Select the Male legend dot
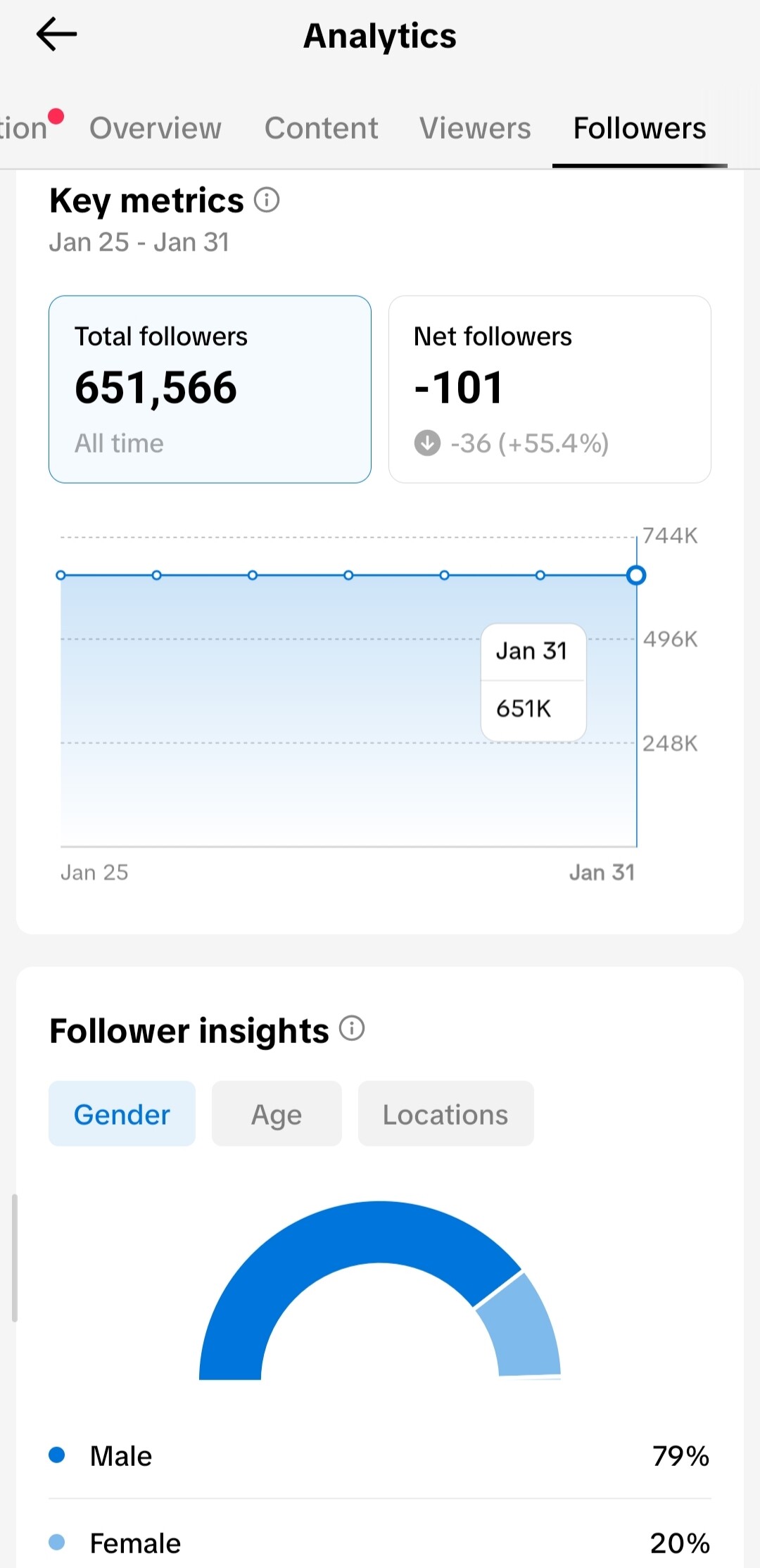The width and height of the screenshot is (760, 1568). pyautogui.click(x=57, y=1455)
